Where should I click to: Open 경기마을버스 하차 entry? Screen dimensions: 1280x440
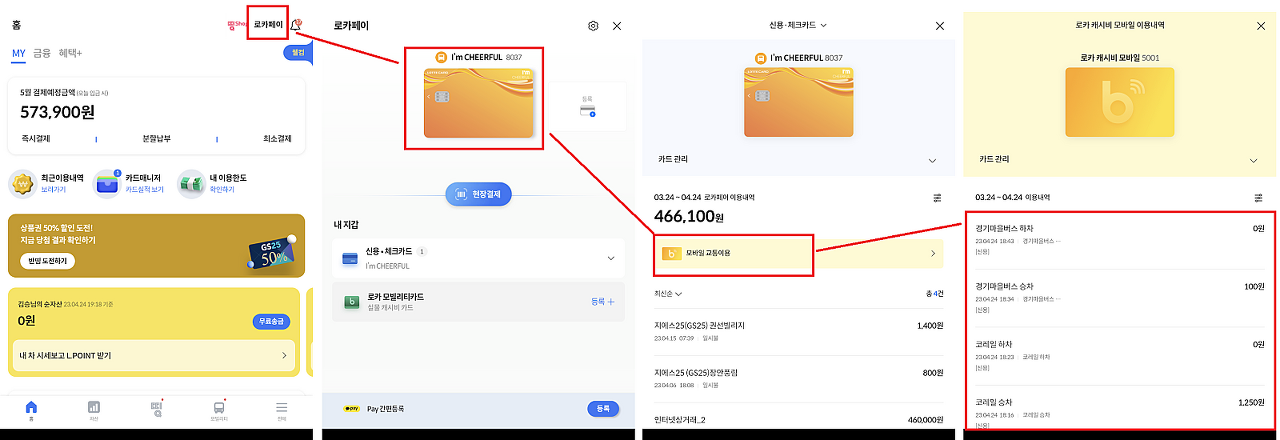coord(1119,241)
